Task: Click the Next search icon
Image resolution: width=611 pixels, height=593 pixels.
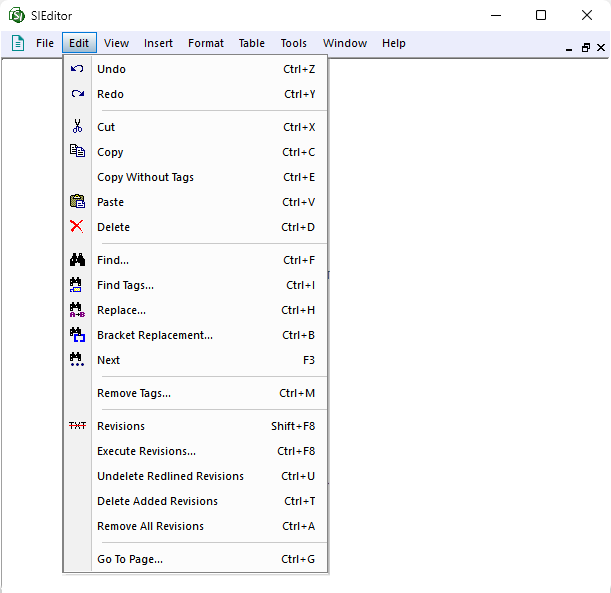Action: [x=77, y=360]
